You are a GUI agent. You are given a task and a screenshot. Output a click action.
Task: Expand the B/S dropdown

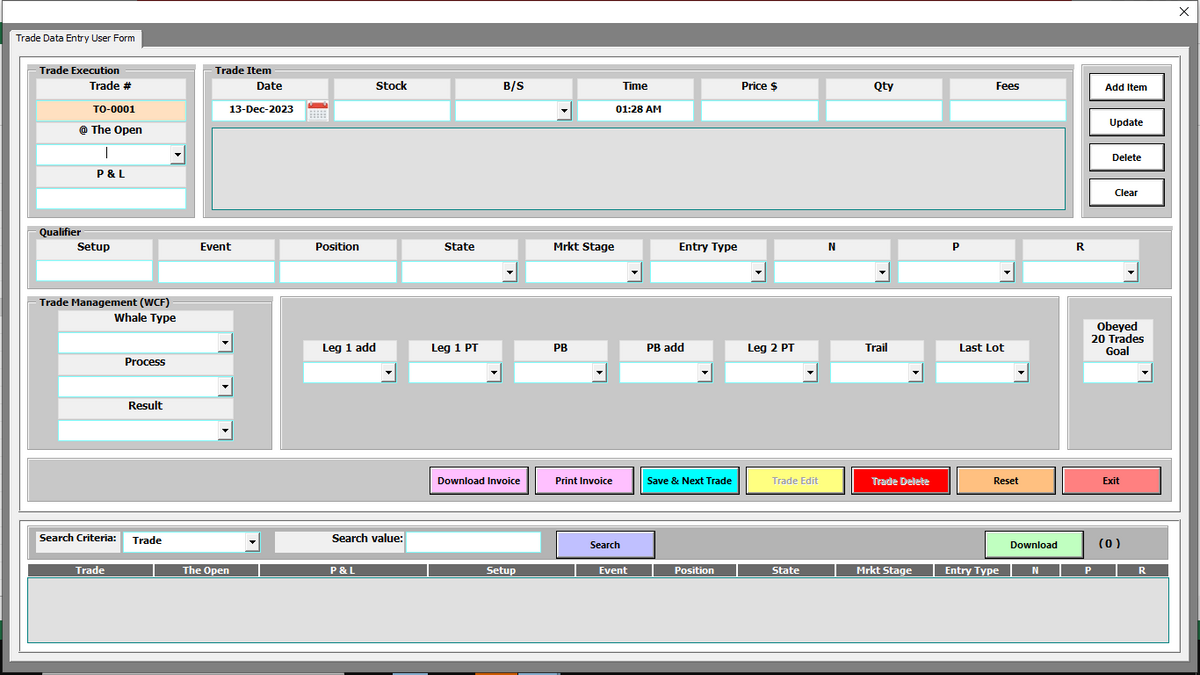point(564,111)
